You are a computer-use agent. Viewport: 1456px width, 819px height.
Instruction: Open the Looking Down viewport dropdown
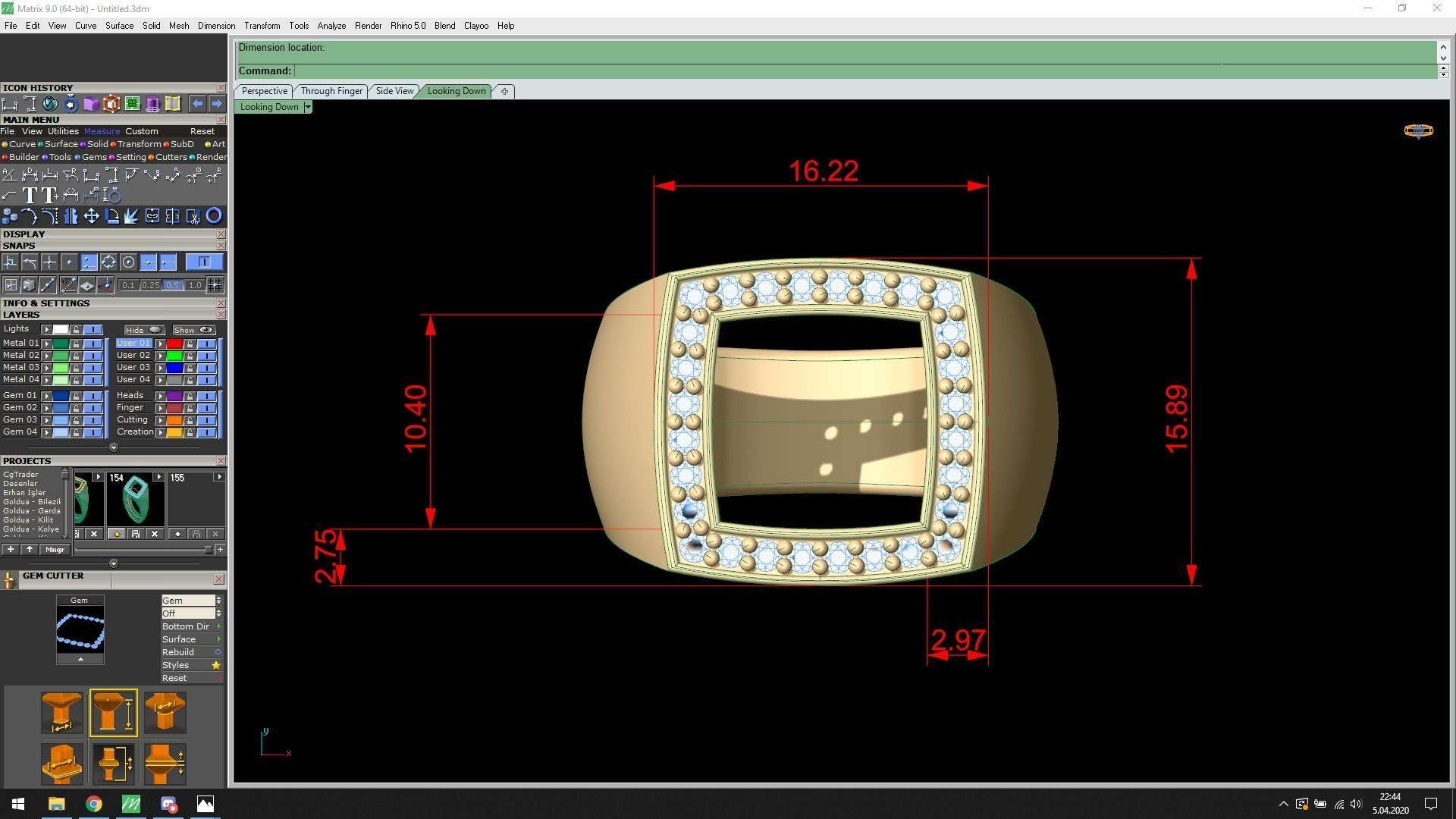click(x=307, y=107)
